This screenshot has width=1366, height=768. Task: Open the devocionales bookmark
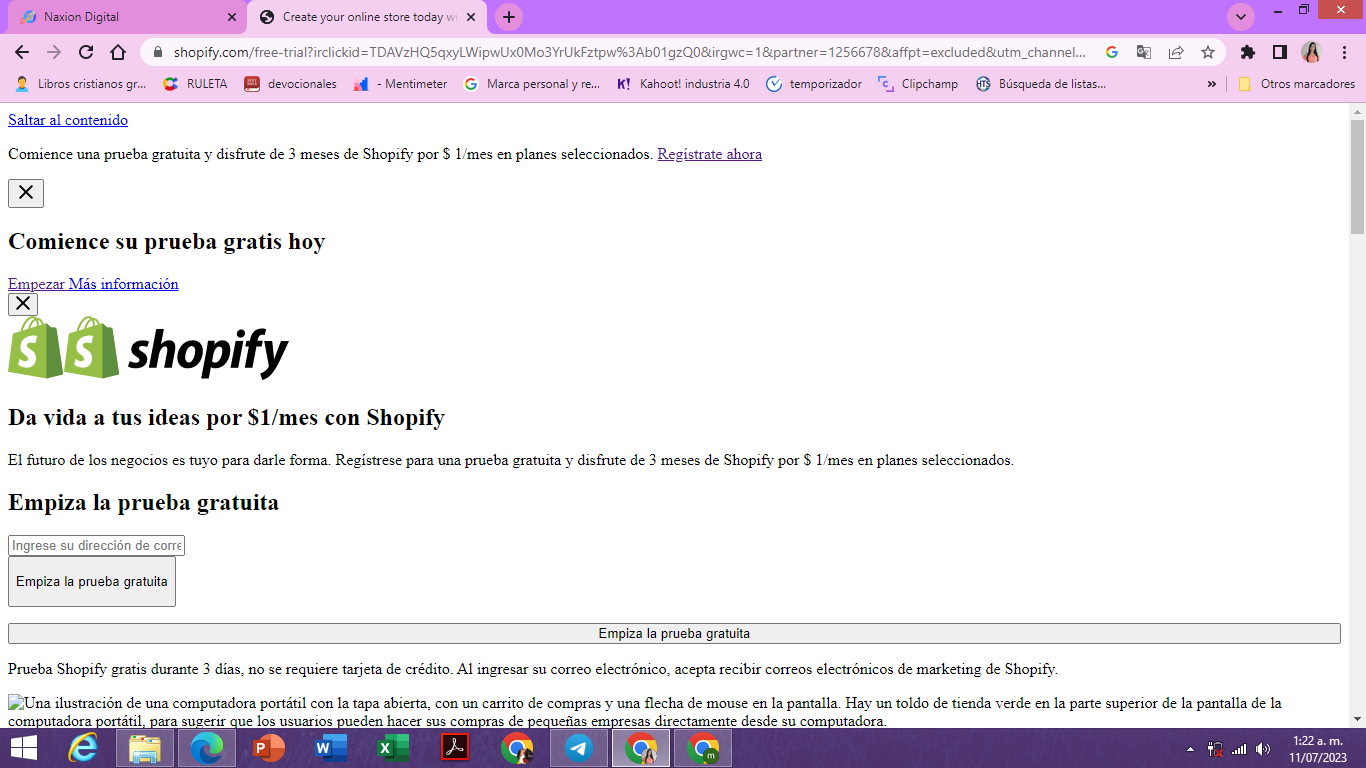291,84
